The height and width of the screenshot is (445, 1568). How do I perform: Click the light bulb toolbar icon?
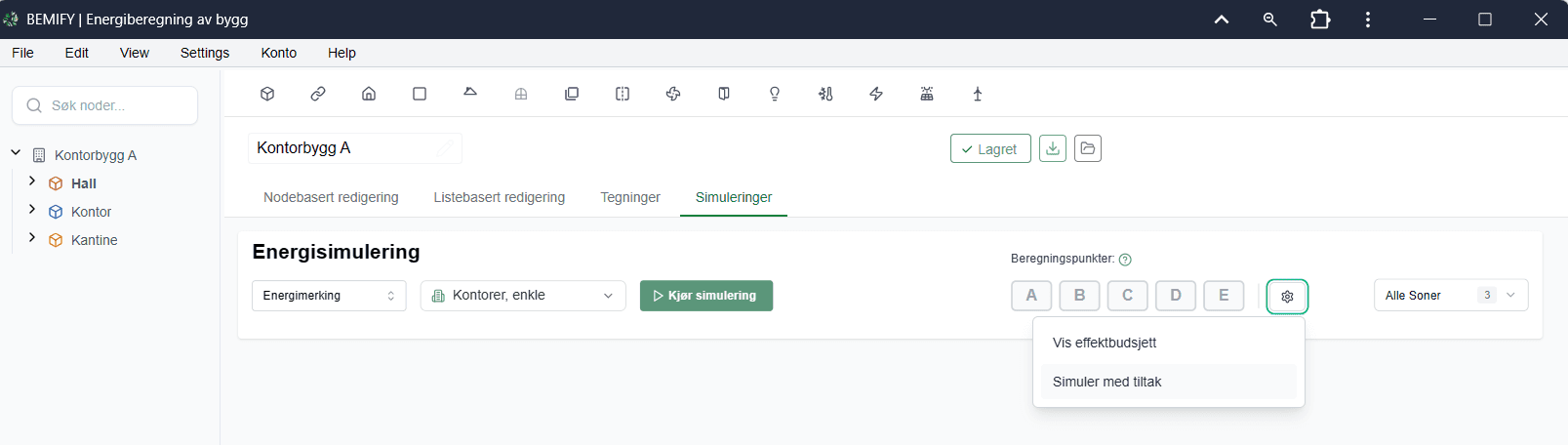click(x=775, y=94)
